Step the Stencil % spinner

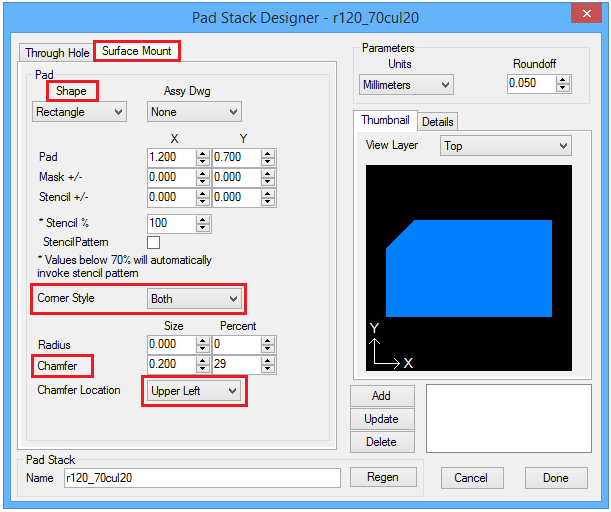tap(202, 223)
